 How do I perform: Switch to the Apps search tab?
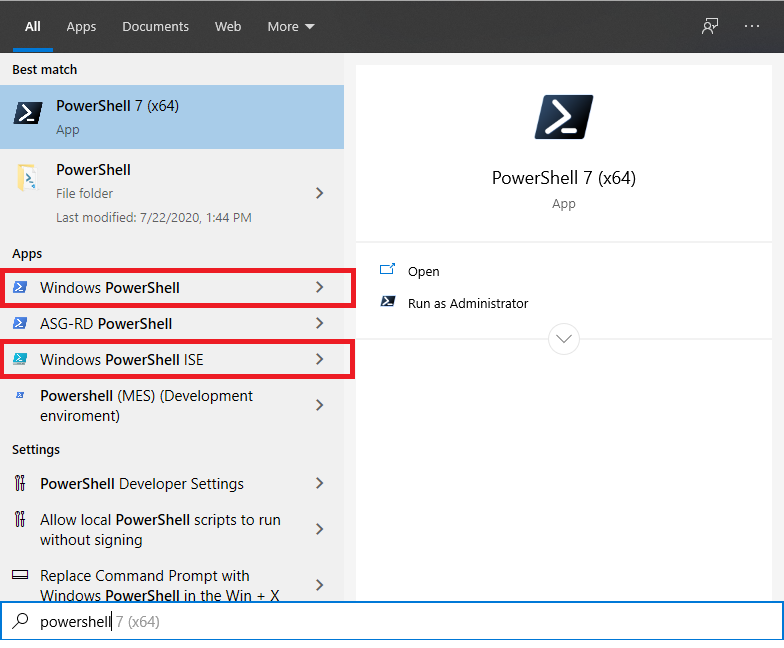pyautogui.click(x=81, y=26)
